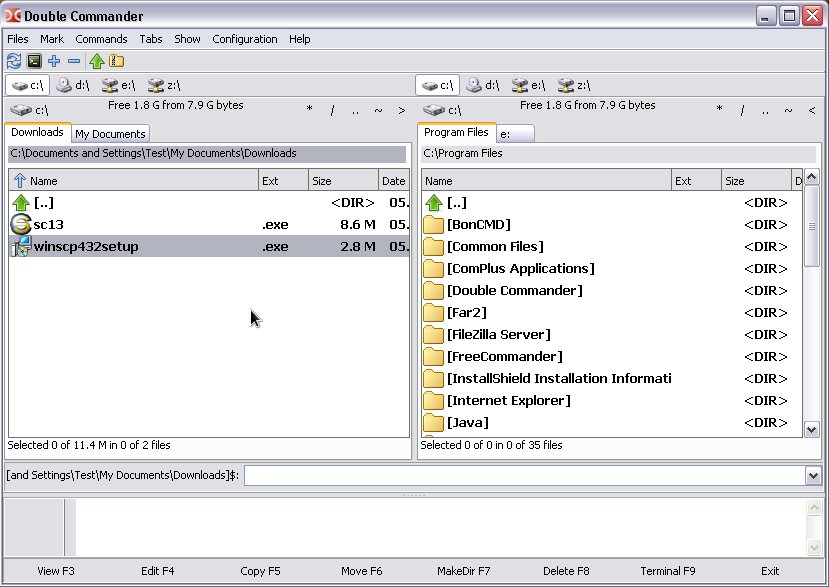
Task: Switch to the My Documents tab
Action: [x=110, y=134]
